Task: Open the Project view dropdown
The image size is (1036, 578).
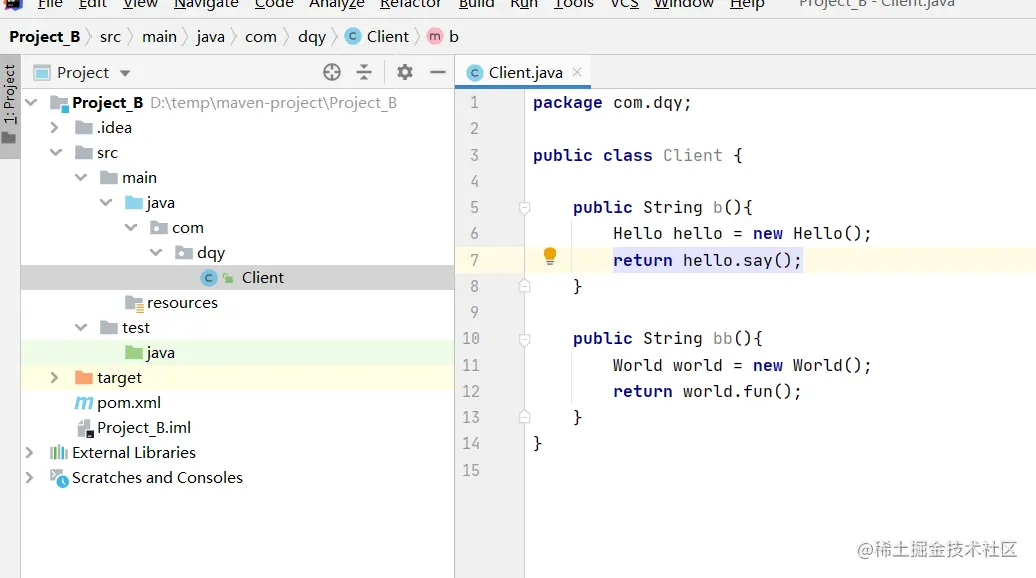Action: coord(125,73)
